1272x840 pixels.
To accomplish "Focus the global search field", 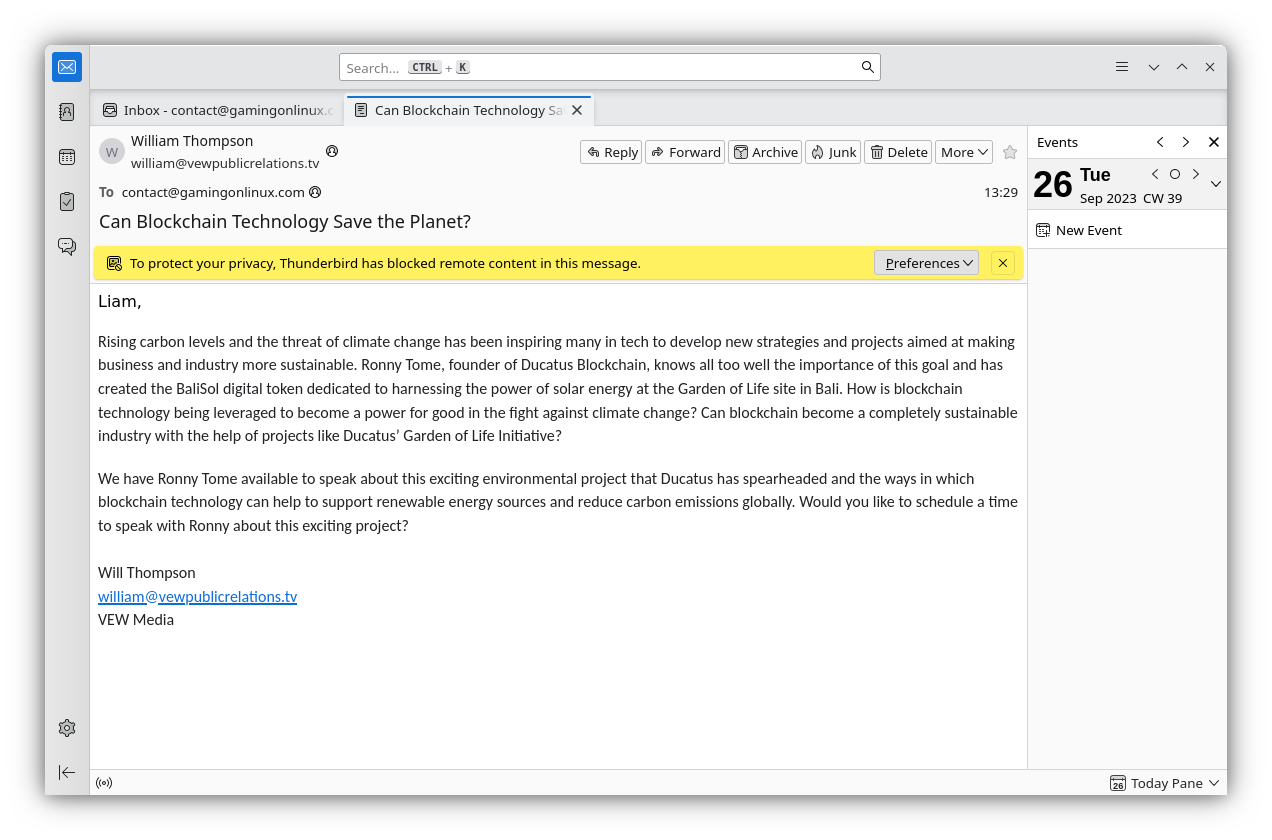I will 600,67.
